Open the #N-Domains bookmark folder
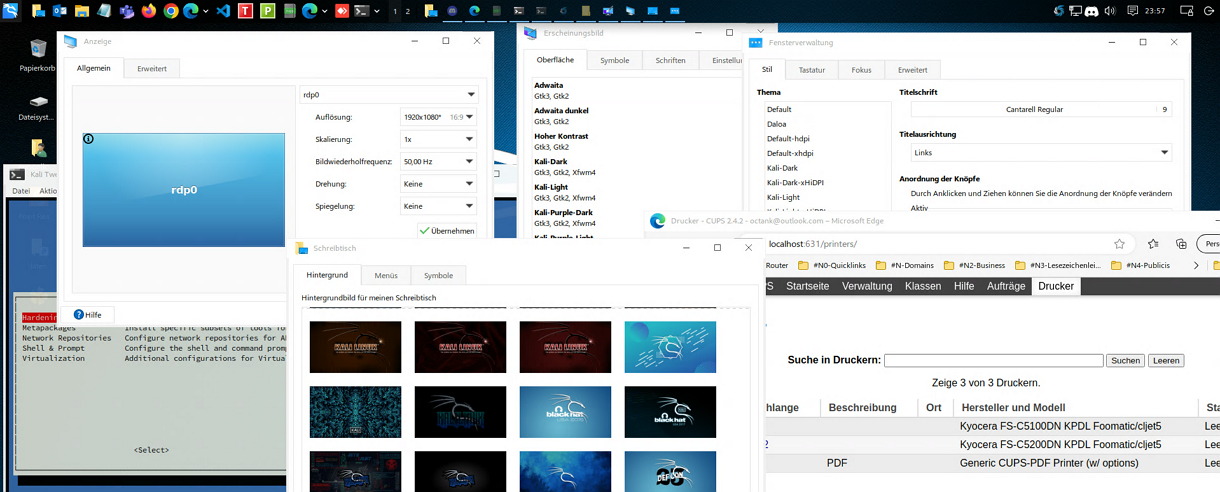1220x492 pixels. click(904, 265)
